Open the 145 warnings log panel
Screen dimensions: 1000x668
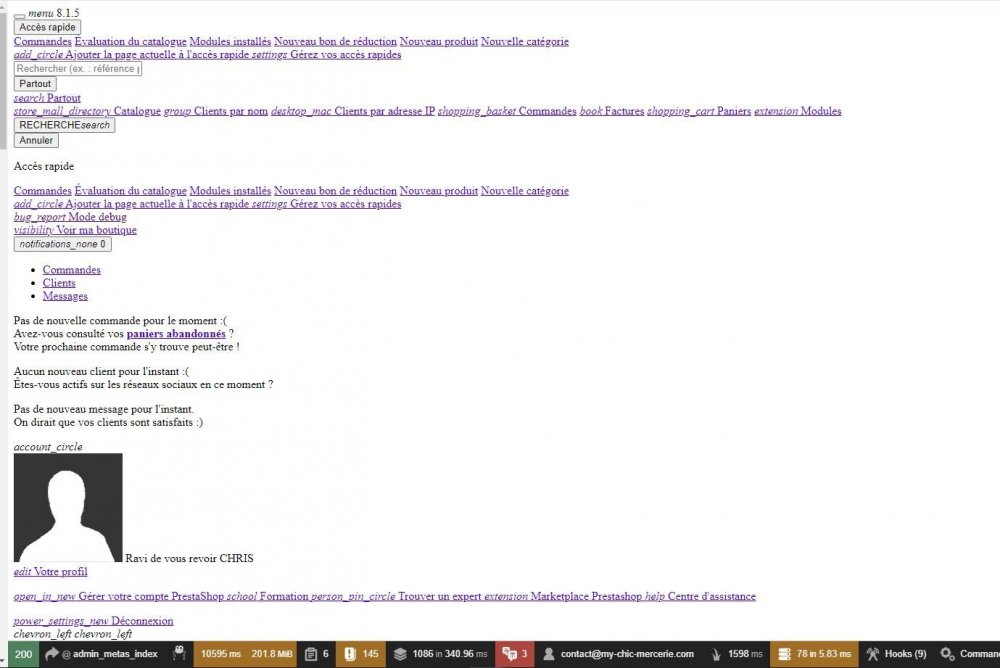pos(361,654)
